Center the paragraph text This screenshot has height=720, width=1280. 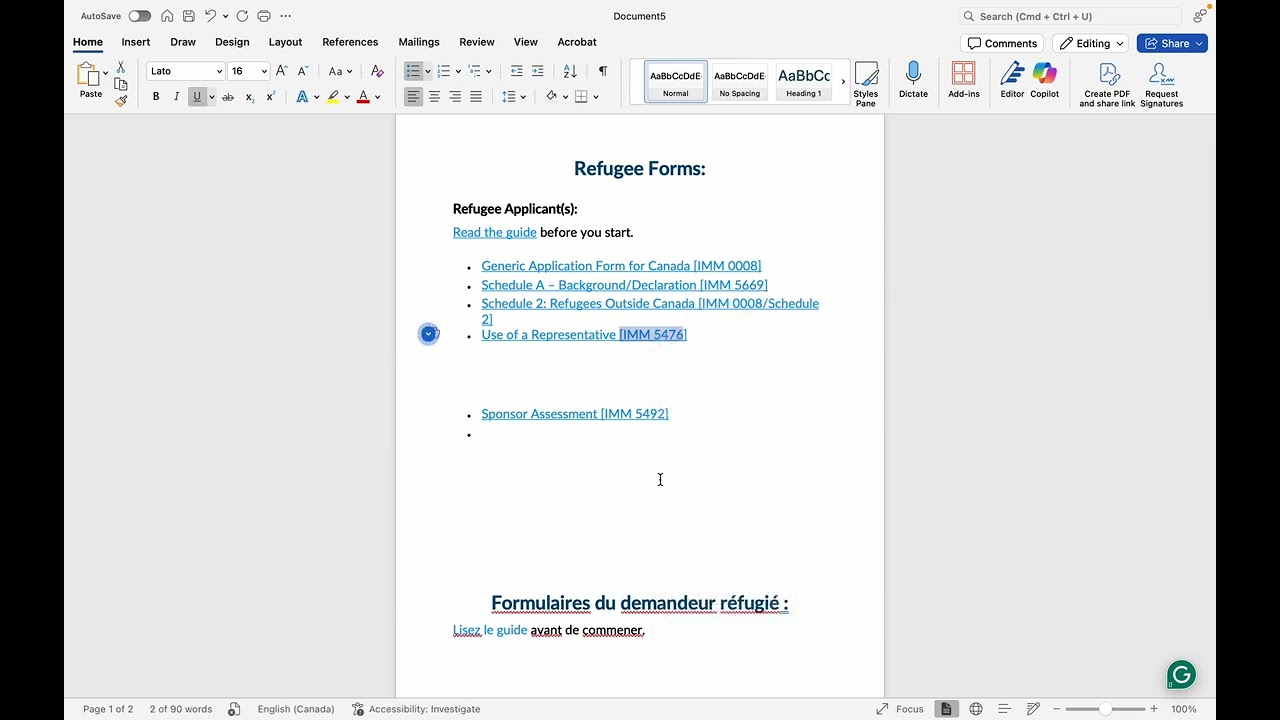coord(434,97)
